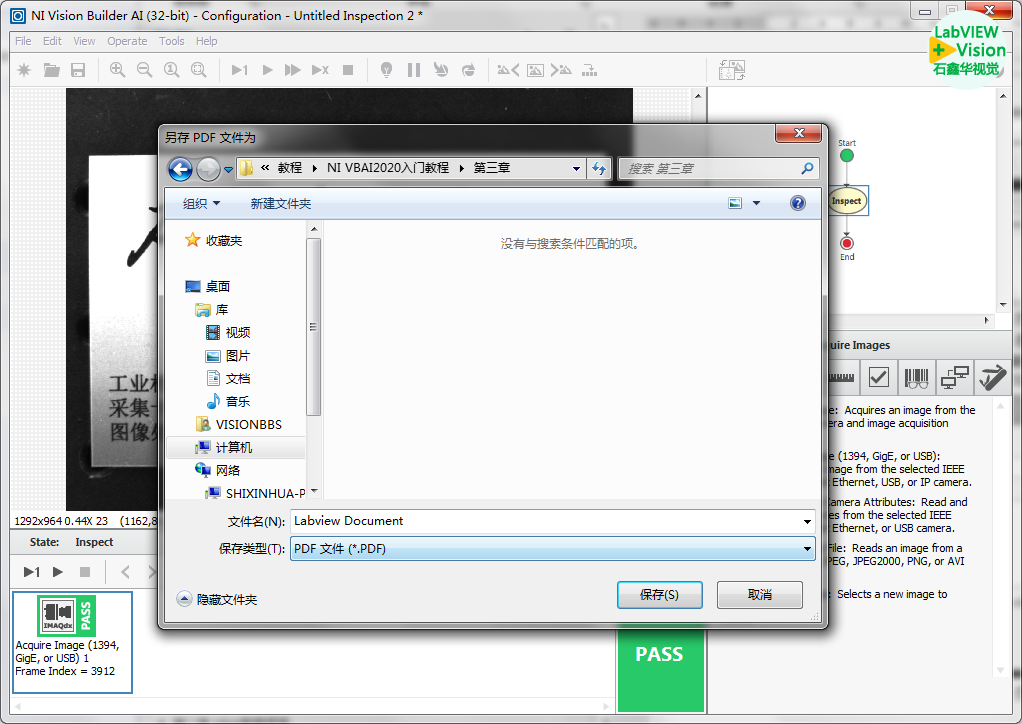Expand the 文件名 filename history dropdown arrow
This screenshot has width=1022, height=724.
pos(807,521)
